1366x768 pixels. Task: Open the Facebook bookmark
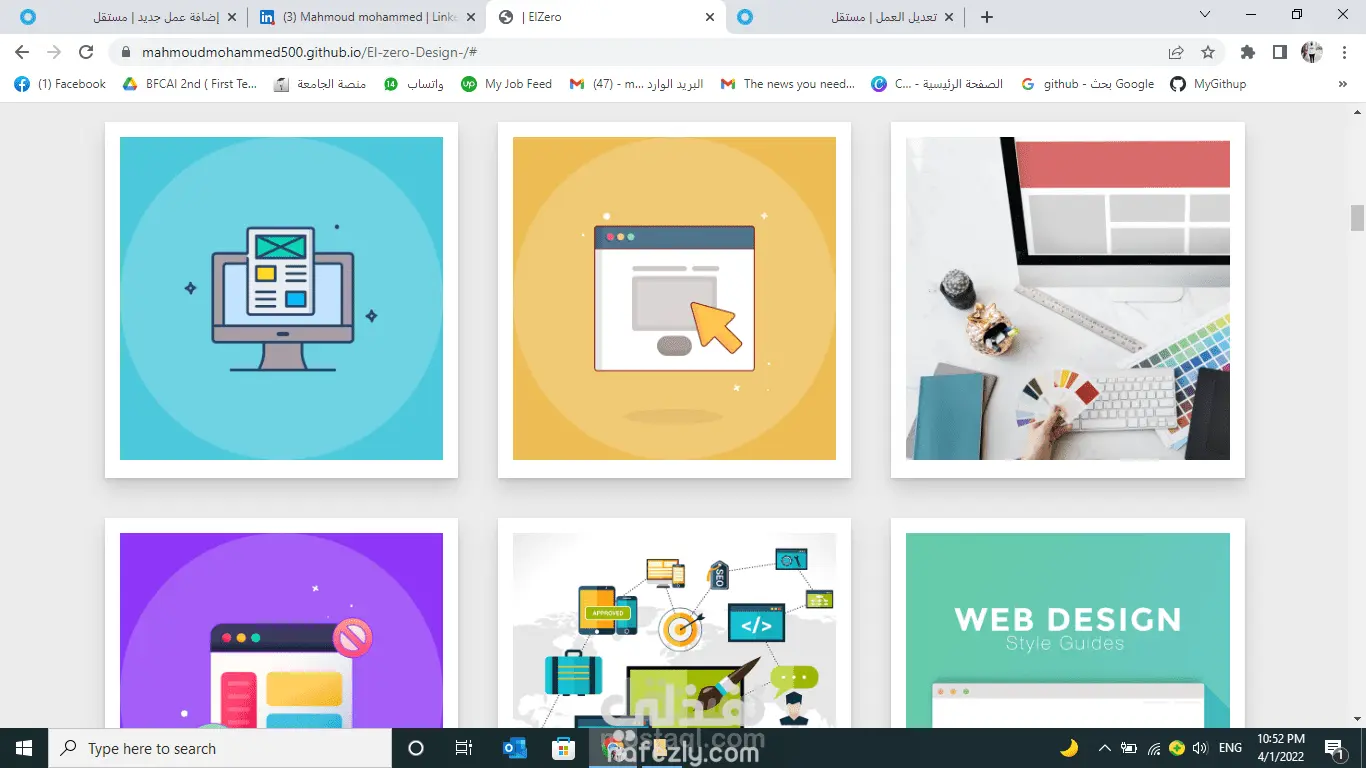pyautogui.click(x=60, y=84)
